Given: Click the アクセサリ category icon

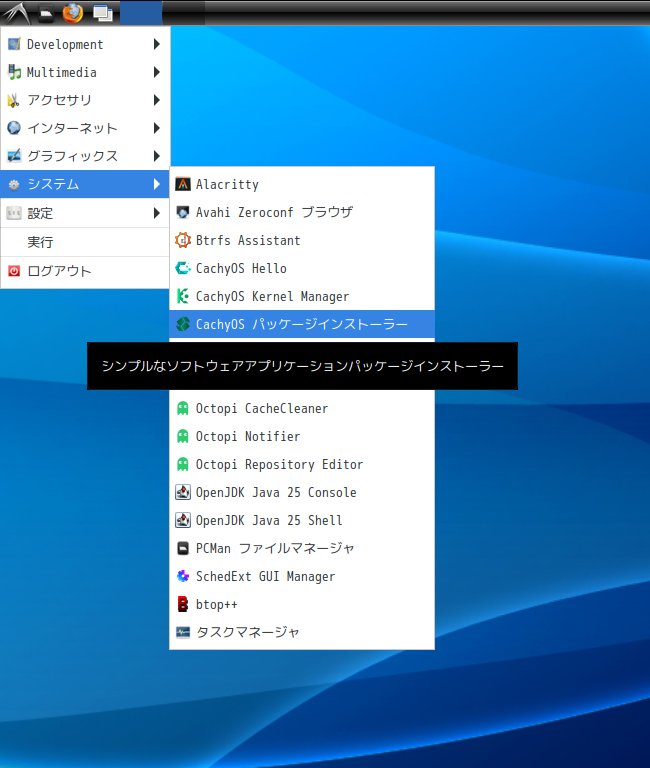Looking at the screenshot, I should 13,100.
